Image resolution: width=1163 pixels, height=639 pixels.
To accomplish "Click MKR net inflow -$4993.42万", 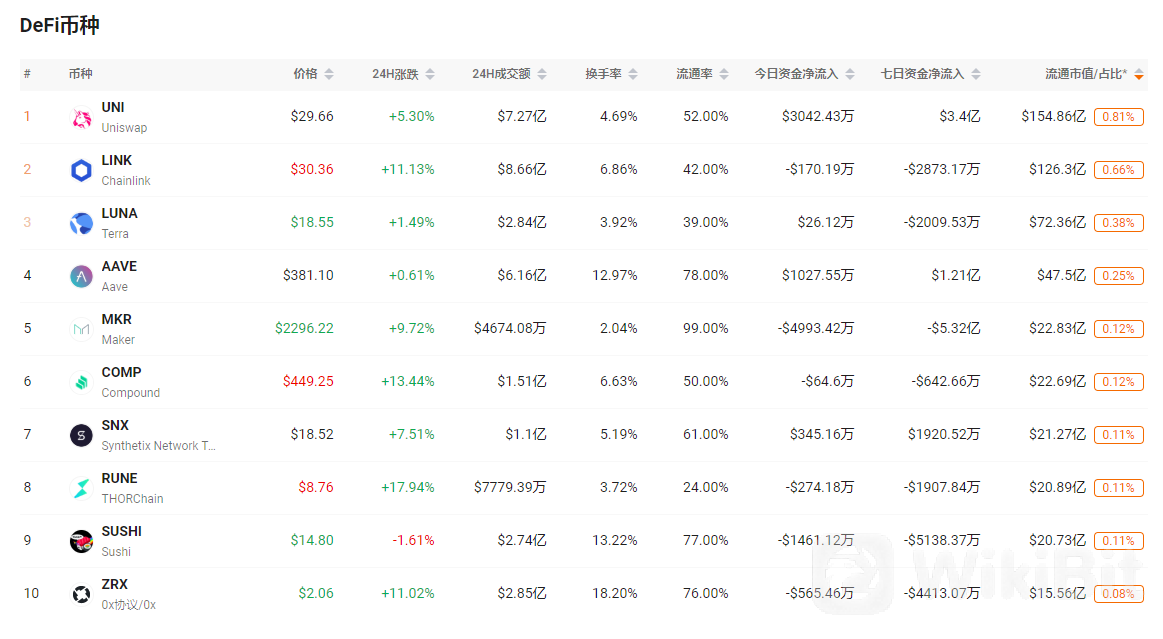I will pos(816,328).
